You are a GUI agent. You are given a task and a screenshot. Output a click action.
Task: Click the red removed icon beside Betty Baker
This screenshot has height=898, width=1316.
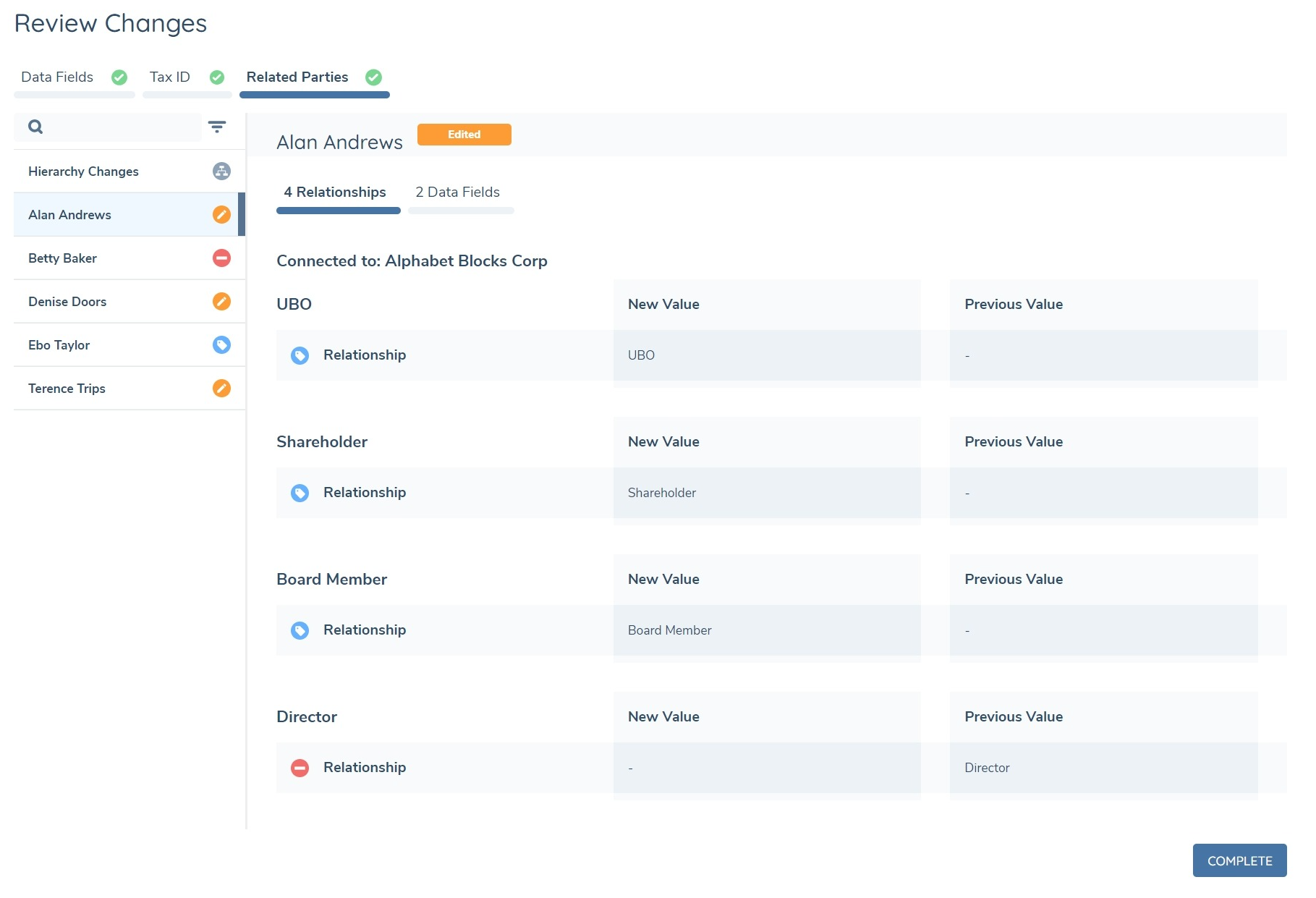point(221,258)
